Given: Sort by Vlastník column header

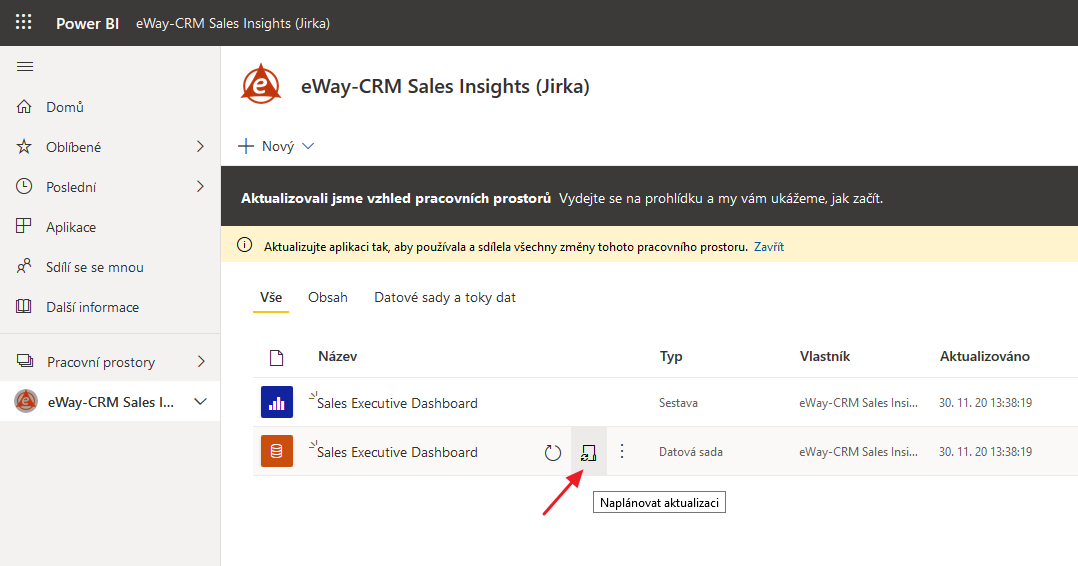Looking at the screenshot, I should 825,356.
